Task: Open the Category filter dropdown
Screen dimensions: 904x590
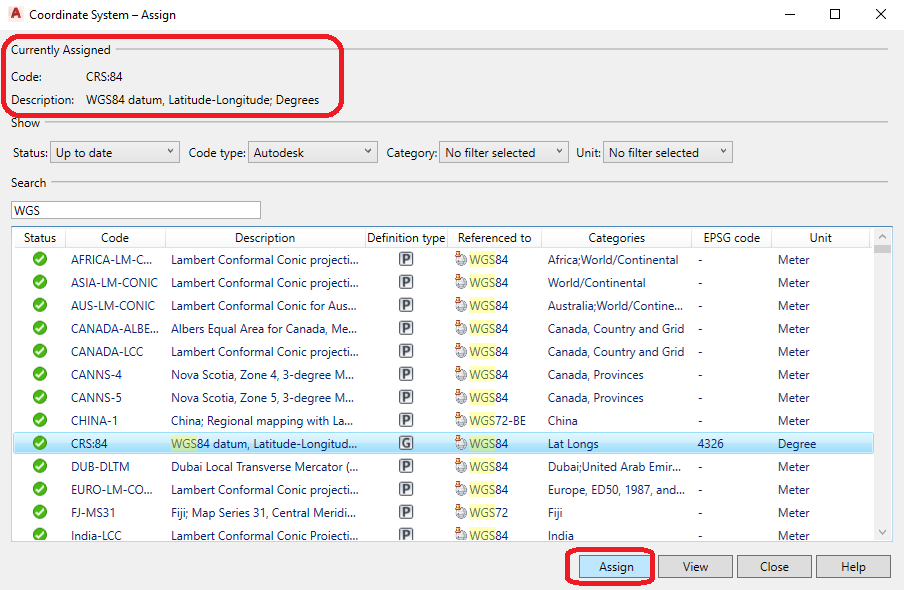Action: click(503, 152)
